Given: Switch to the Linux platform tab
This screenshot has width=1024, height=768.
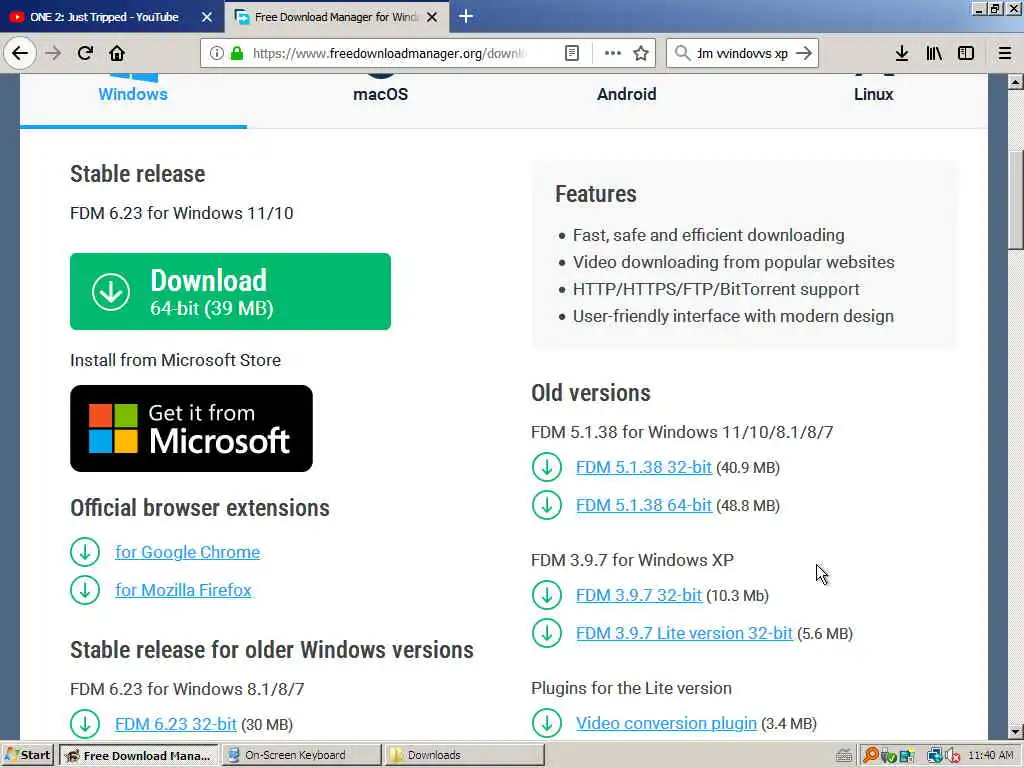Looking at the screenshot, I should coord(873,94).
